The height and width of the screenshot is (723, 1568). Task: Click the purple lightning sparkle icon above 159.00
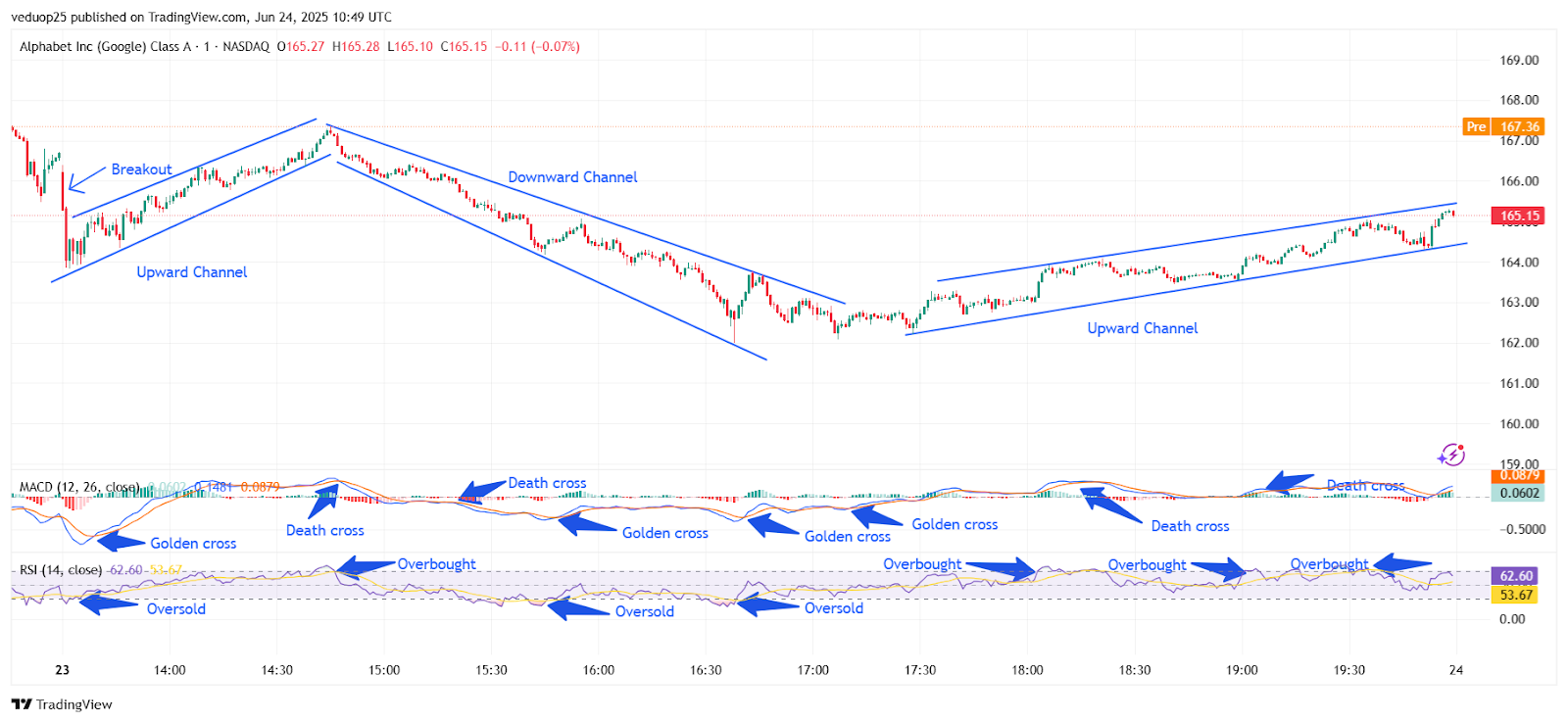click(x=1450, y=455)
